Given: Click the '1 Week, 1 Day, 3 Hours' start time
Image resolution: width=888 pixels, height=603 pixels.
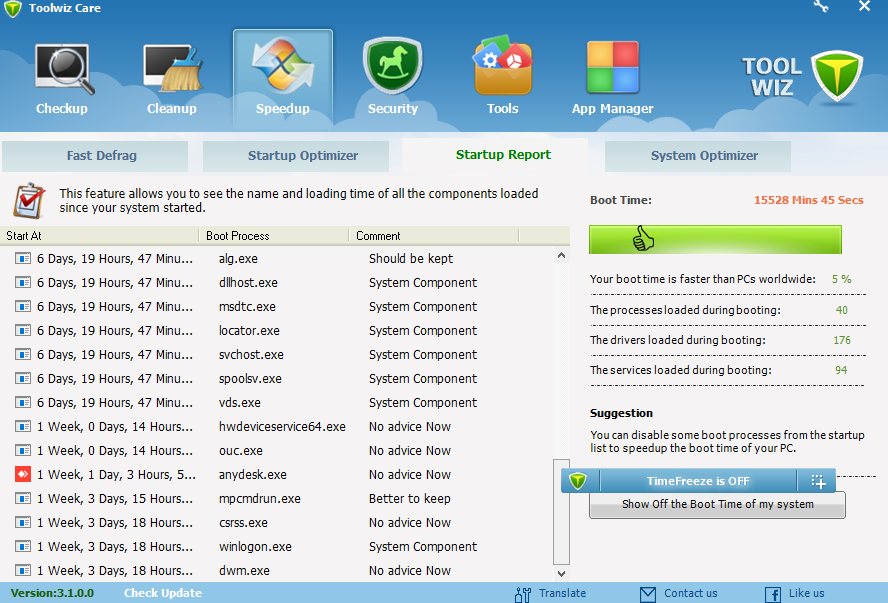Looking at the screenshot, I should 116,474.
